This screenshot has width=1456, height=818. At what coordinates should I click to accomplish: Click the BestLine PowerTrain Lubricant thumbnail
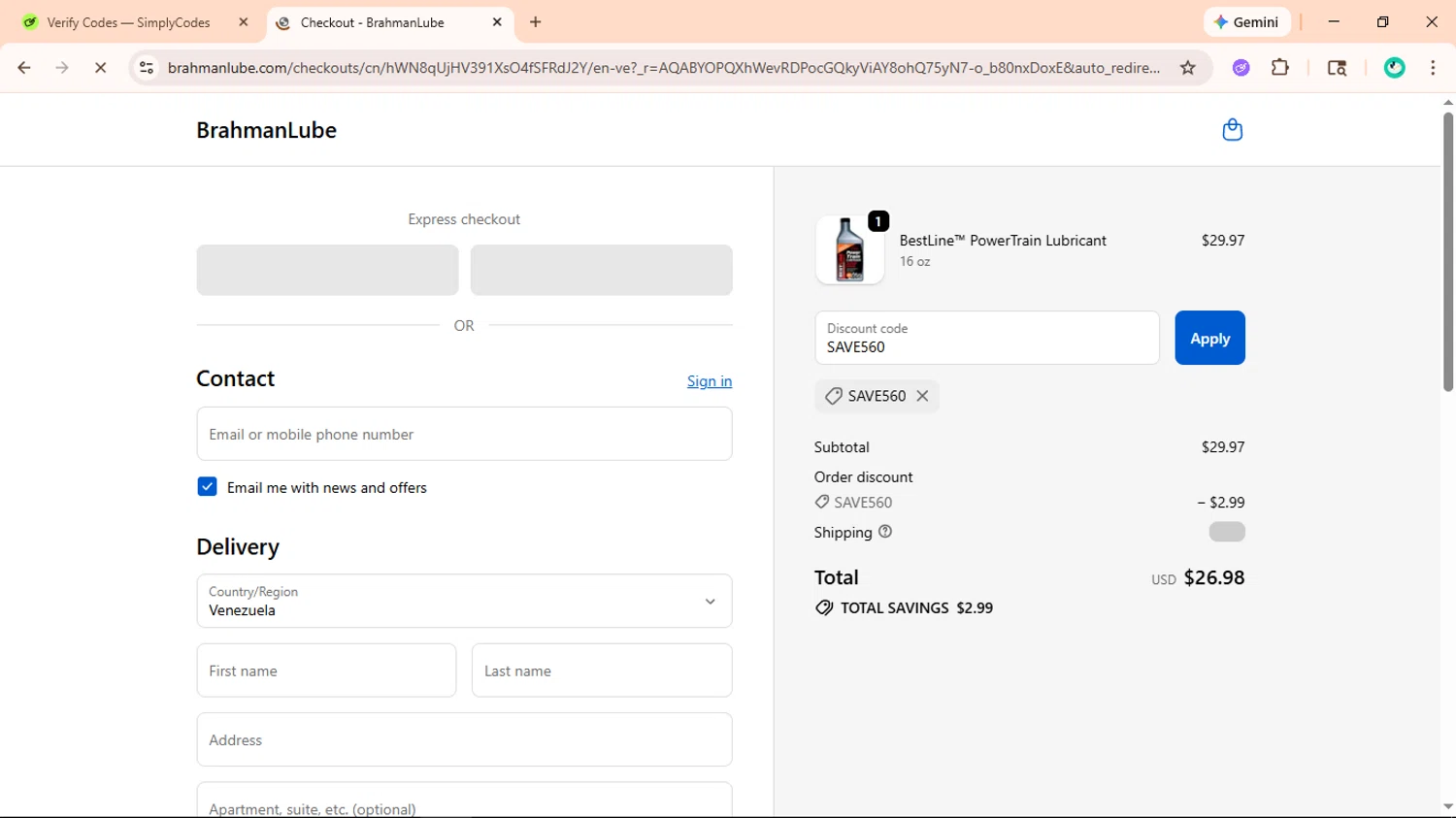point(849,249)
